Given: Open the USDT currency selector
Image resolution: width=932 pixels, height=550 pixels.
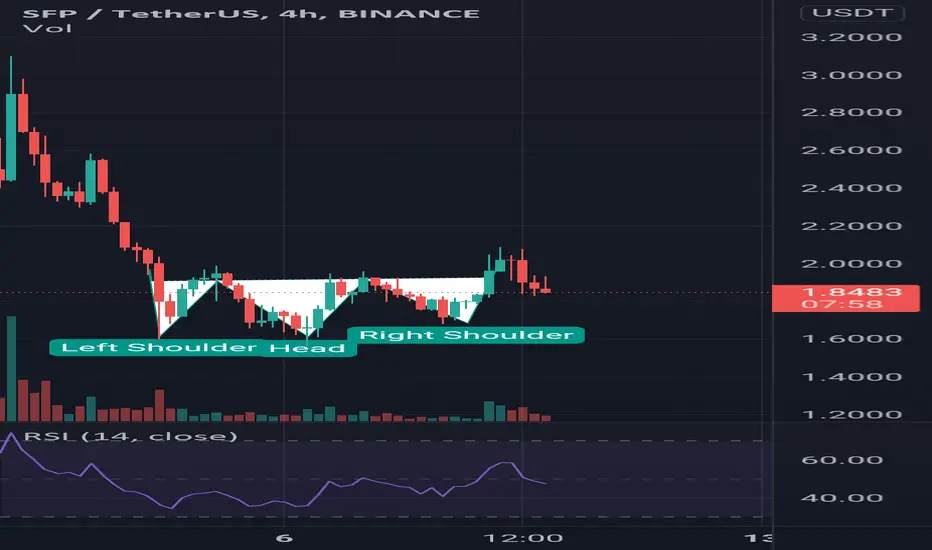Looking at the screenshot, I should [x=852, y=12].
